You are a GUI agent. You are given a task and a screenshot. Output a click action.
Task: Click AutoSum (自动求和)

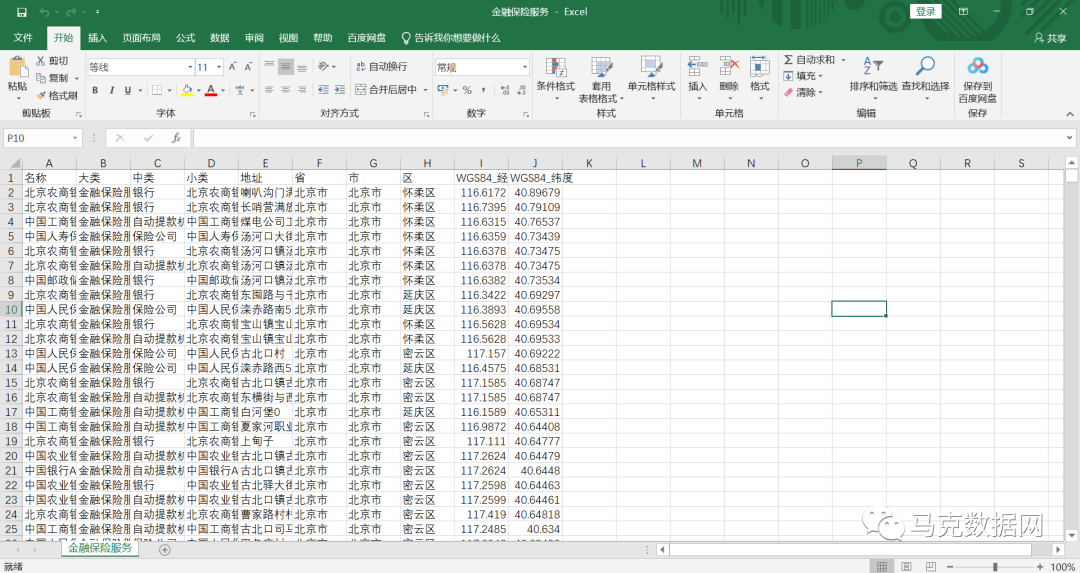tap(809, 60)
